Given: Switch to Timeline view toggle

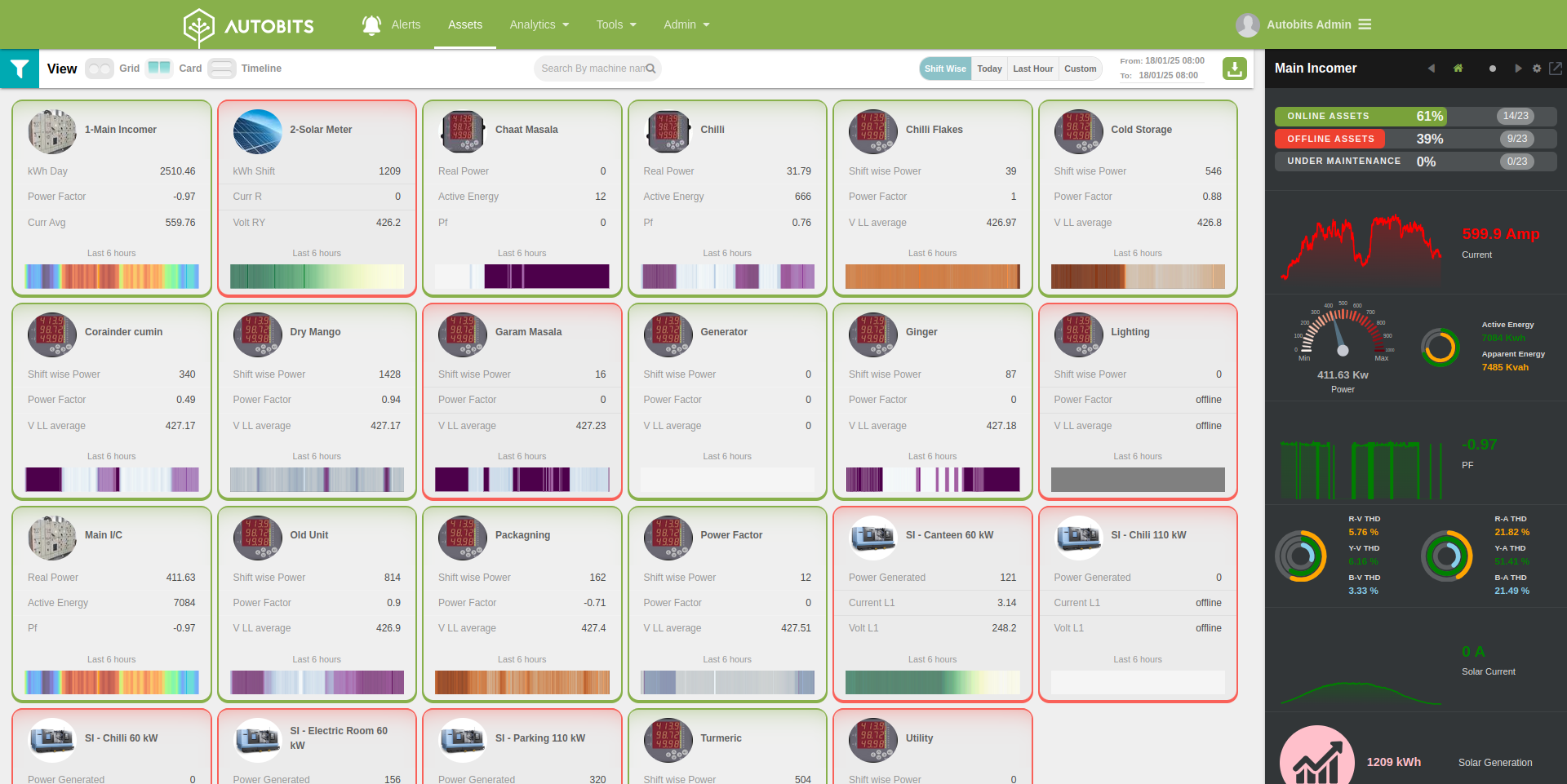Looking at the screenshot, I should tap(222, 69).
